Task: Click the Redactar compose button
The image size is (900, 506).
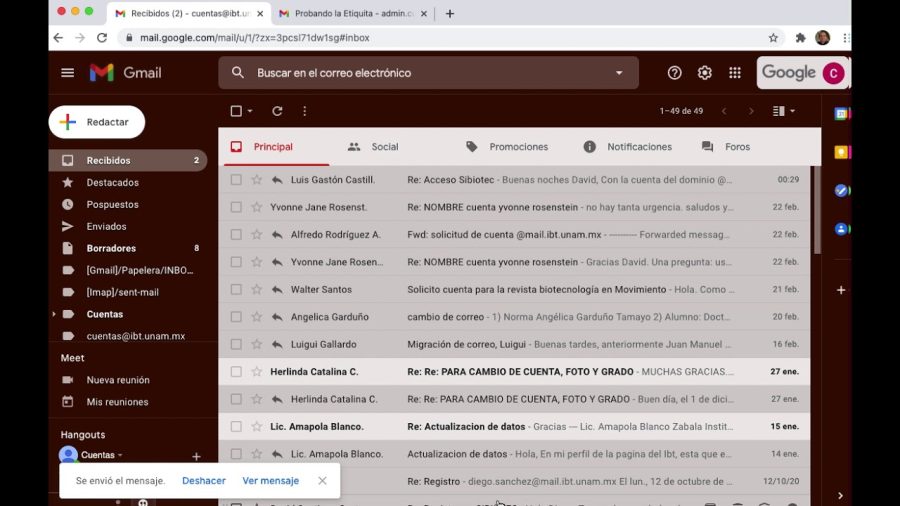Action: [97, 122]
